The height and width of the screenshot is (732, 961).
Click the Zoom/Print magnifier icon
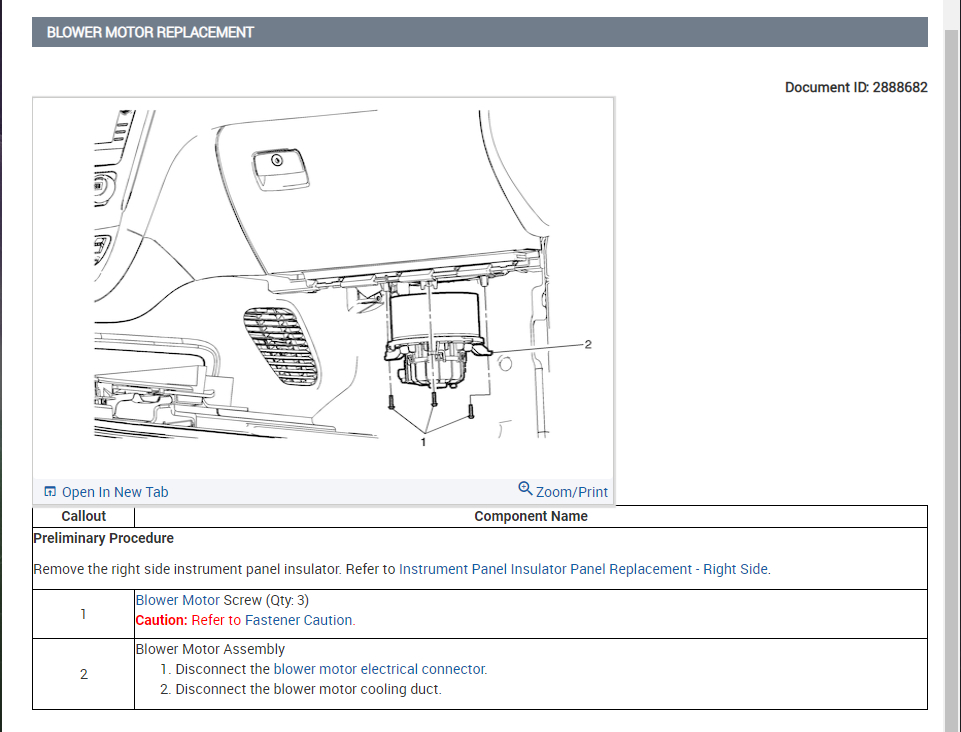(525, 489)
